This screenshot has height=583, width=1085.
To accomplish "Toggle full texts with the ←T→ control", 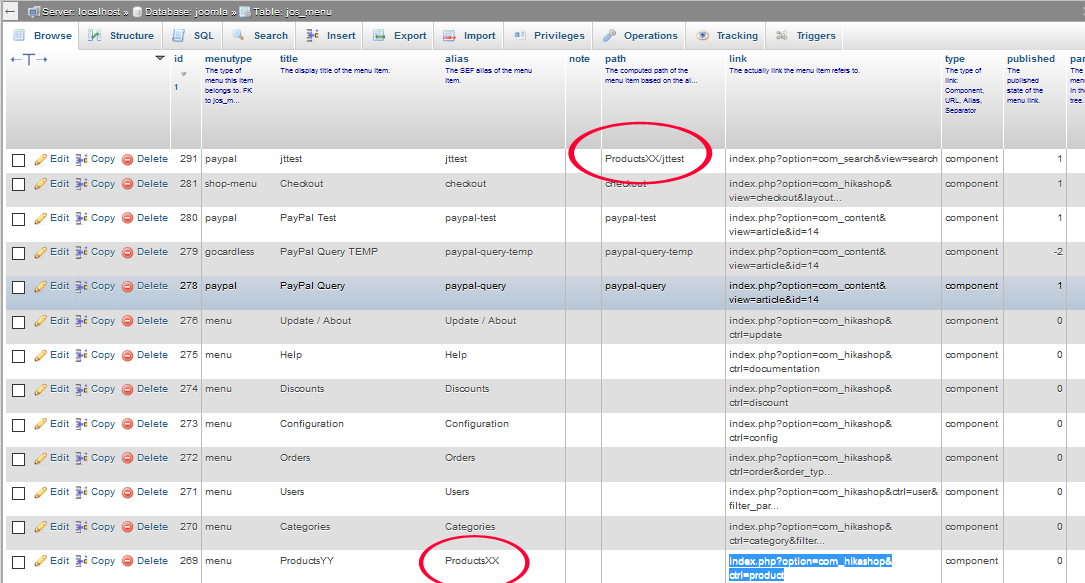I will click(x=29, y=59).
